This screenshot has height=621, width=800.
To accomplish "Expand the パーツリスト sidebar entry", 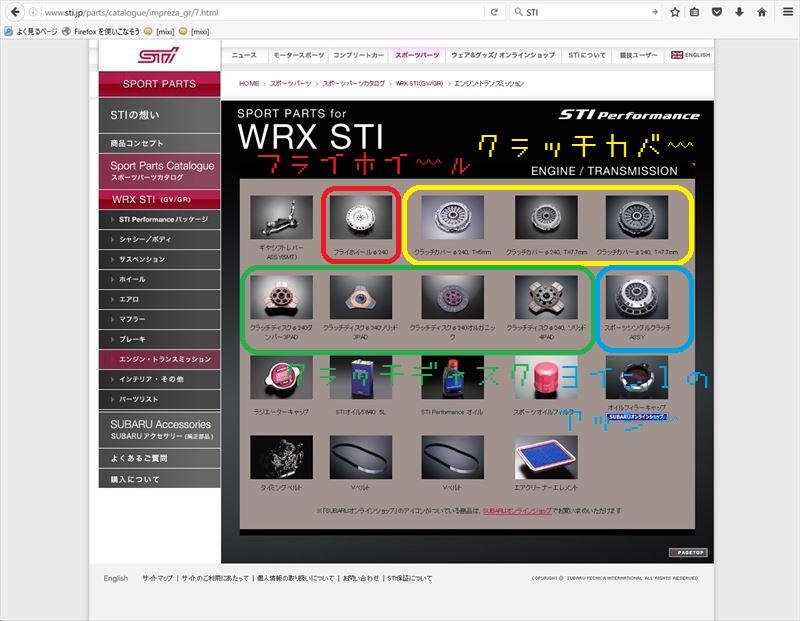I will (x=159, y=399).
